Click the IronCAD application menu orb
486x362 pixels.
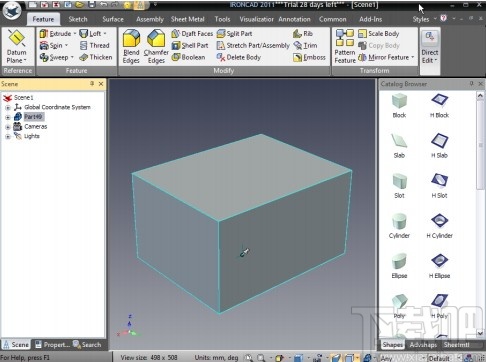click(12, 10)
